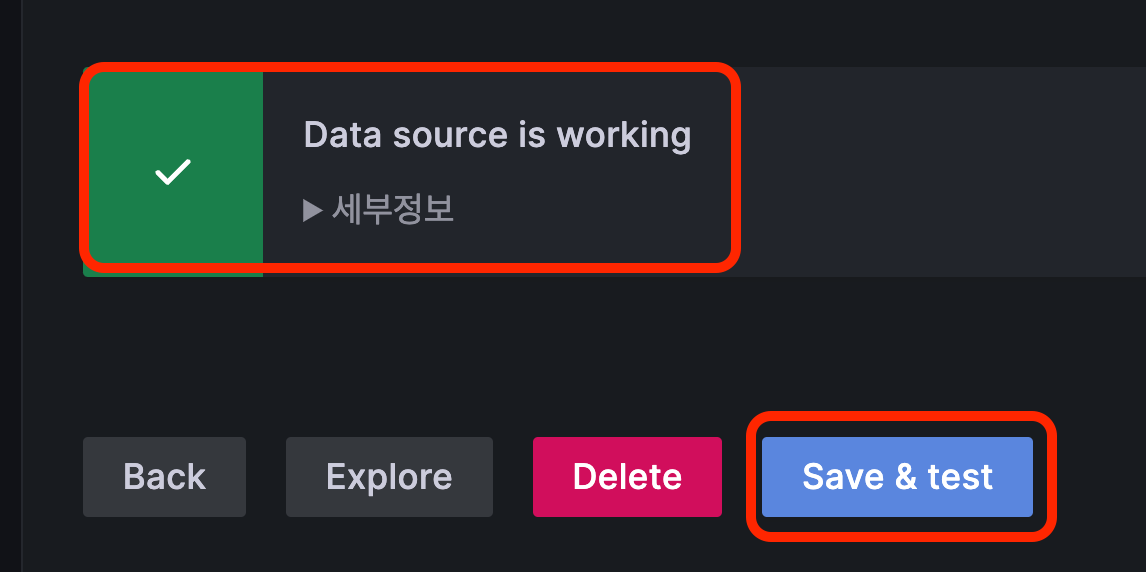Go back using the Back button
Image resolution: width=1146 pixels, height=572 pixels.
click(x=164, y=477)
